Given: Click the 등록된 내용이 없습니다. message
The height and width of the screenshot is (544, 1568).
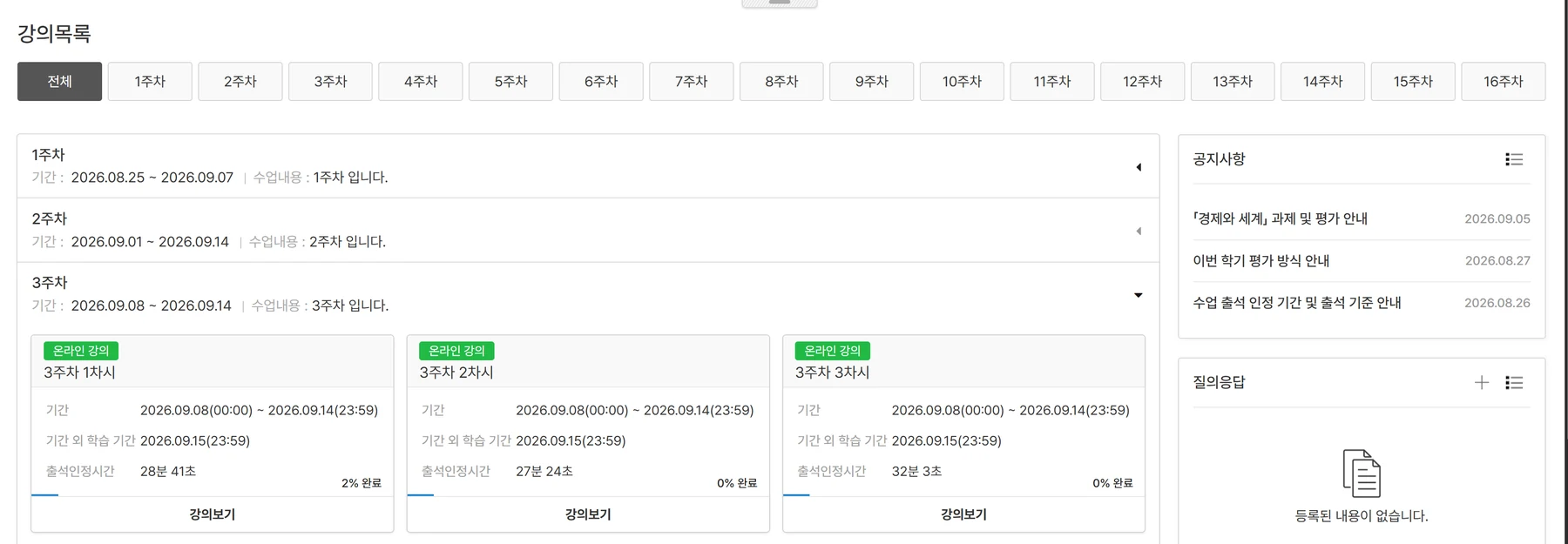Looking at the screenshot, I should point(1362,516).
